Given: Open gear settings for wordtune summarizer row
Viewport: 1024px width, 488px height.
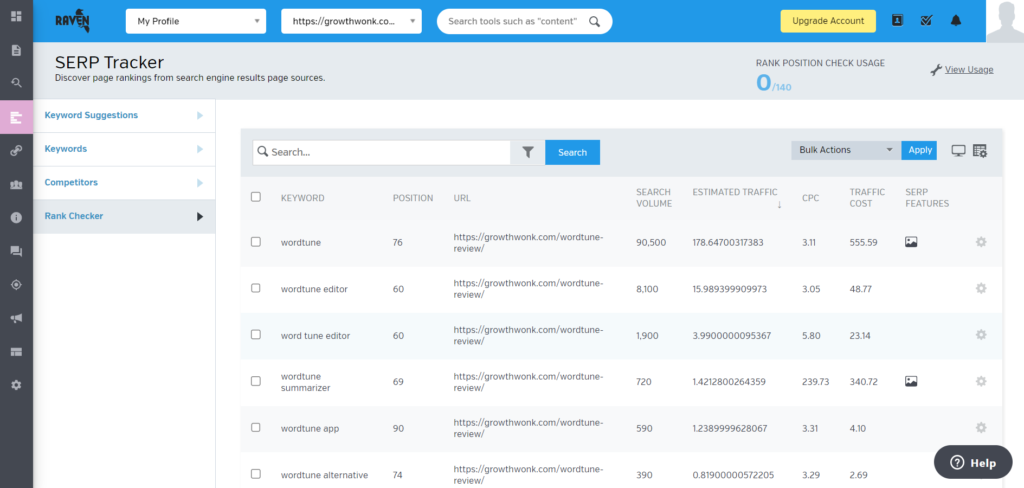Looking at the screenshot, I should coord(980,381).
